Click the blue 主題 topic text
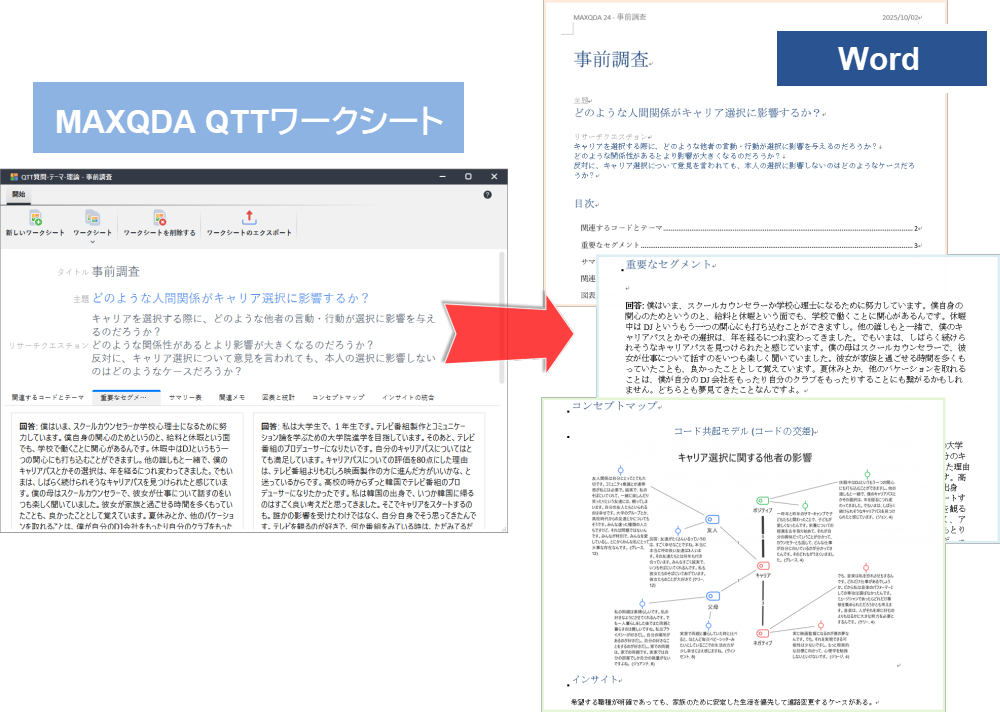This screenshot has height=712, width=1000. [230, 298]
